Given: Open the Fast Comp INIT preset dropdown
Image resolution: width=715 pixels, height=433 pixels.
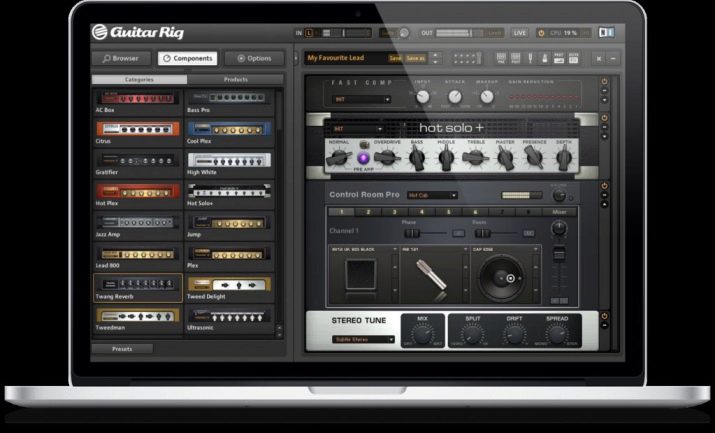Looking at the screenshot, I should point(362,99).
